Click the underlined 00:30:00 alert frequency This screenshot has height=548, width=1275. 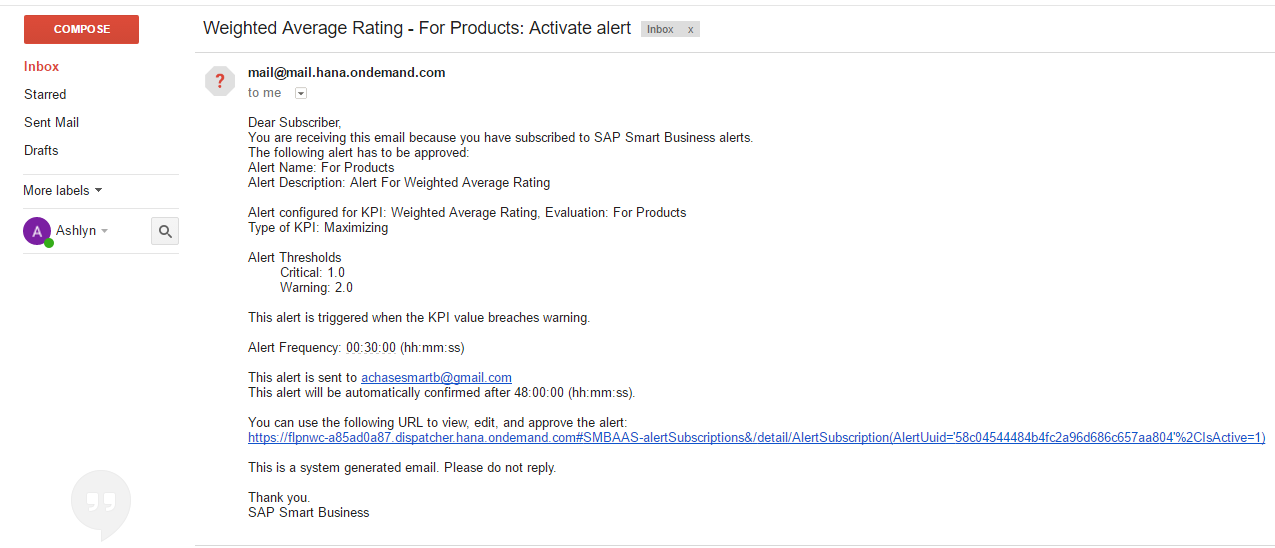(371, 348)
